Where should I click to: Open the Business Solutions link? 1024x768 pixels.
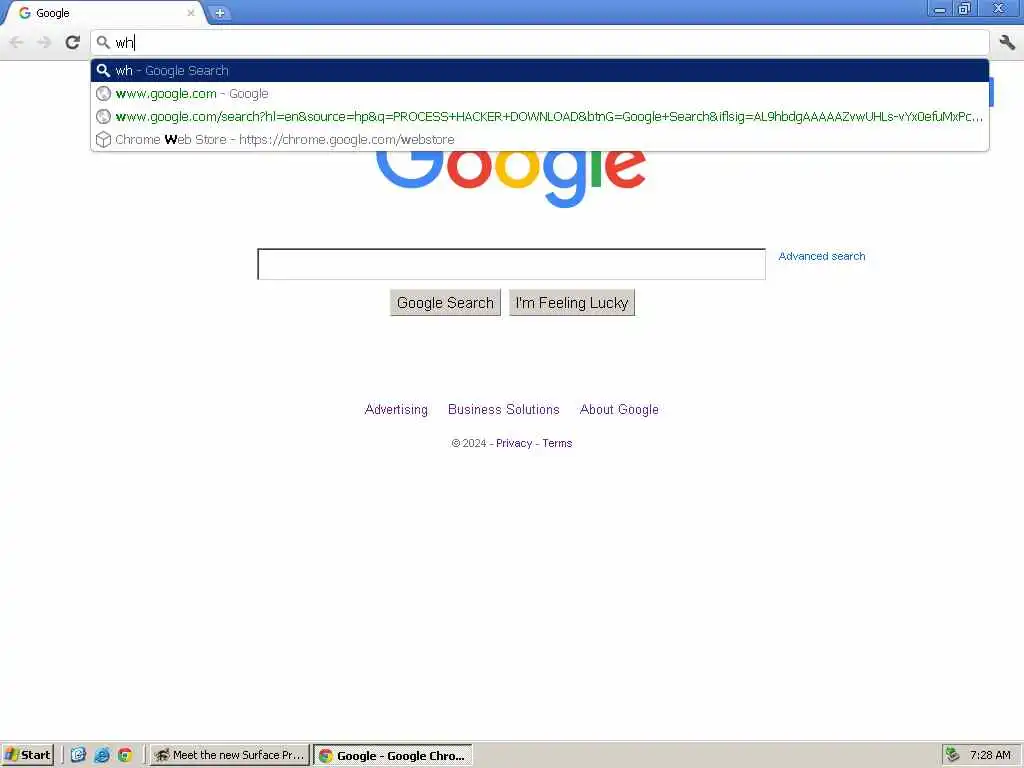click(x=504, y=409)
